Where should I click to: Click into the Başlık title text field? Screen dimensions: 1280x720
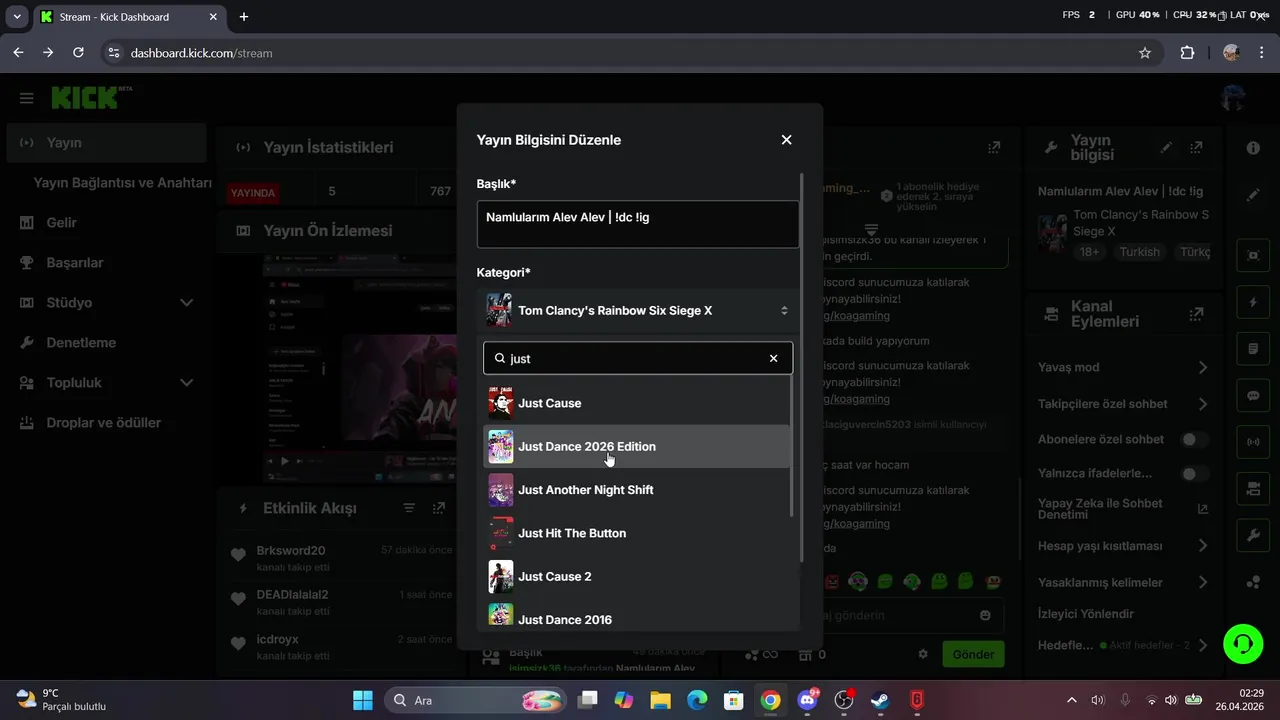pyautogui.click(x=638, y=224)
